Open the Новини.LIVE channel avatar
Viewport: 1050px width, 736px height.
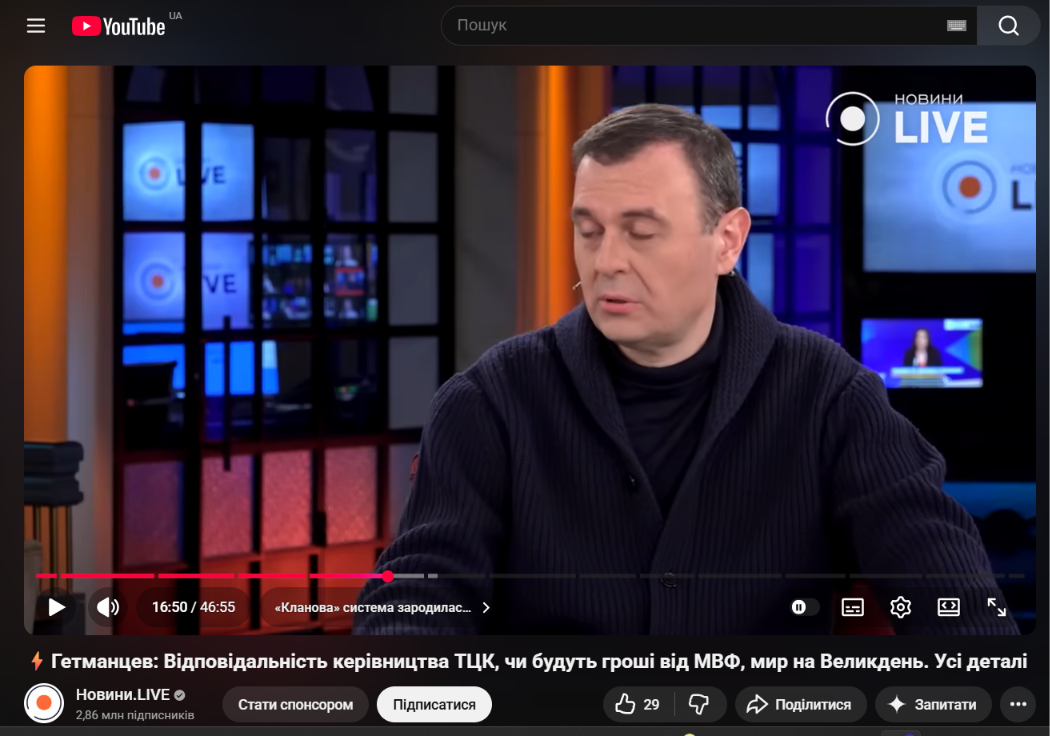coord(44,703)
